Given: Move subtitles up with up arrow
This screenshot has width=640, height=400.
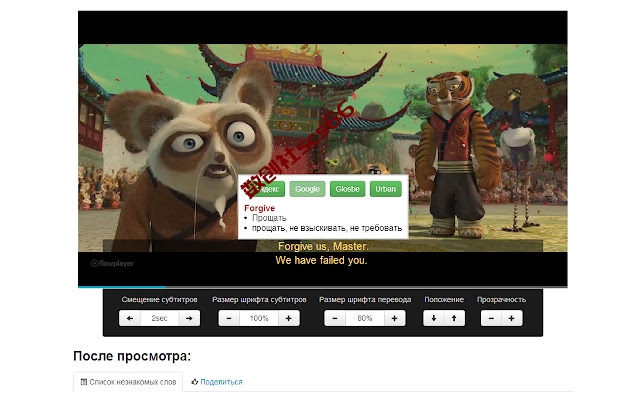Looking at the screenshot, I should coord(454,318).
